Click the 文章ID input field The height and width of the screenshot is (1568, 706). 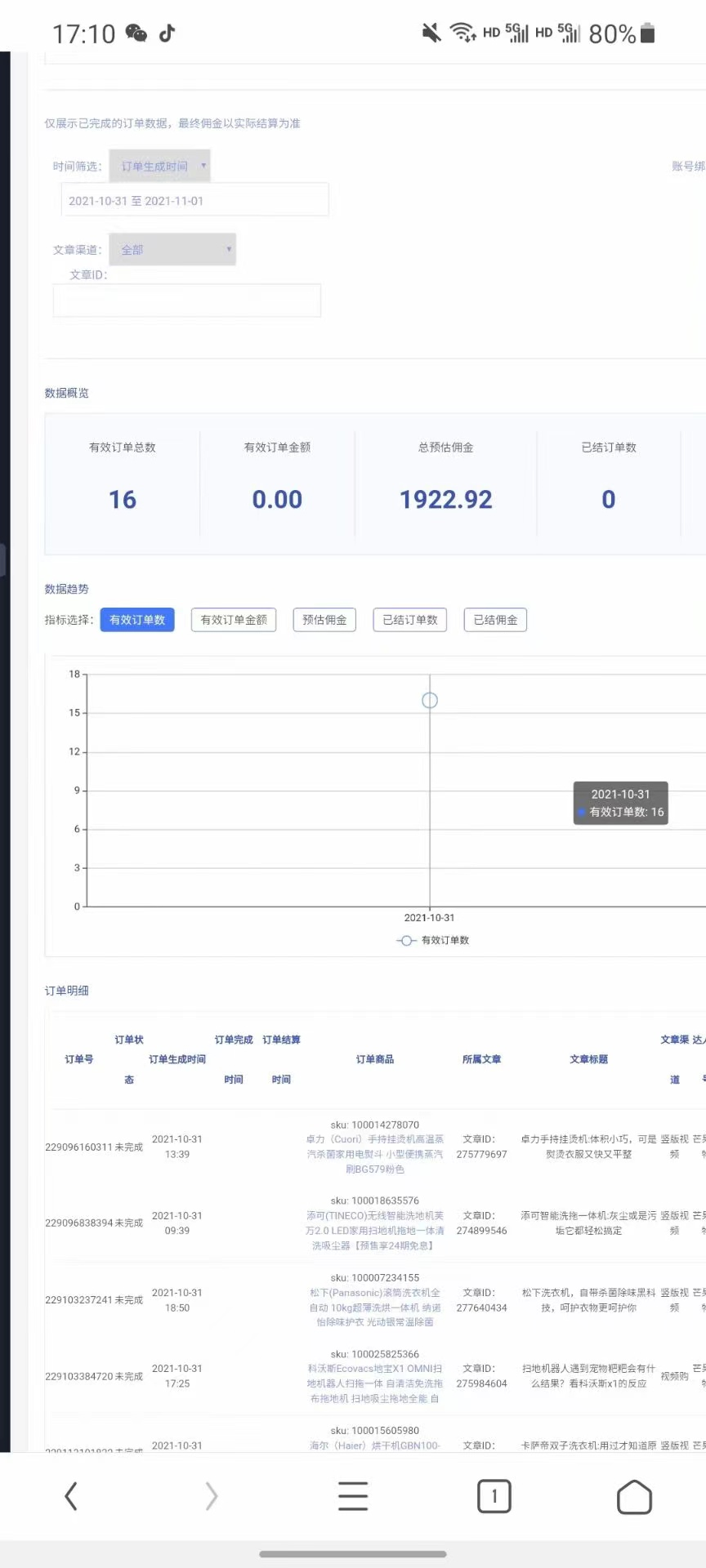click(186, 301)
